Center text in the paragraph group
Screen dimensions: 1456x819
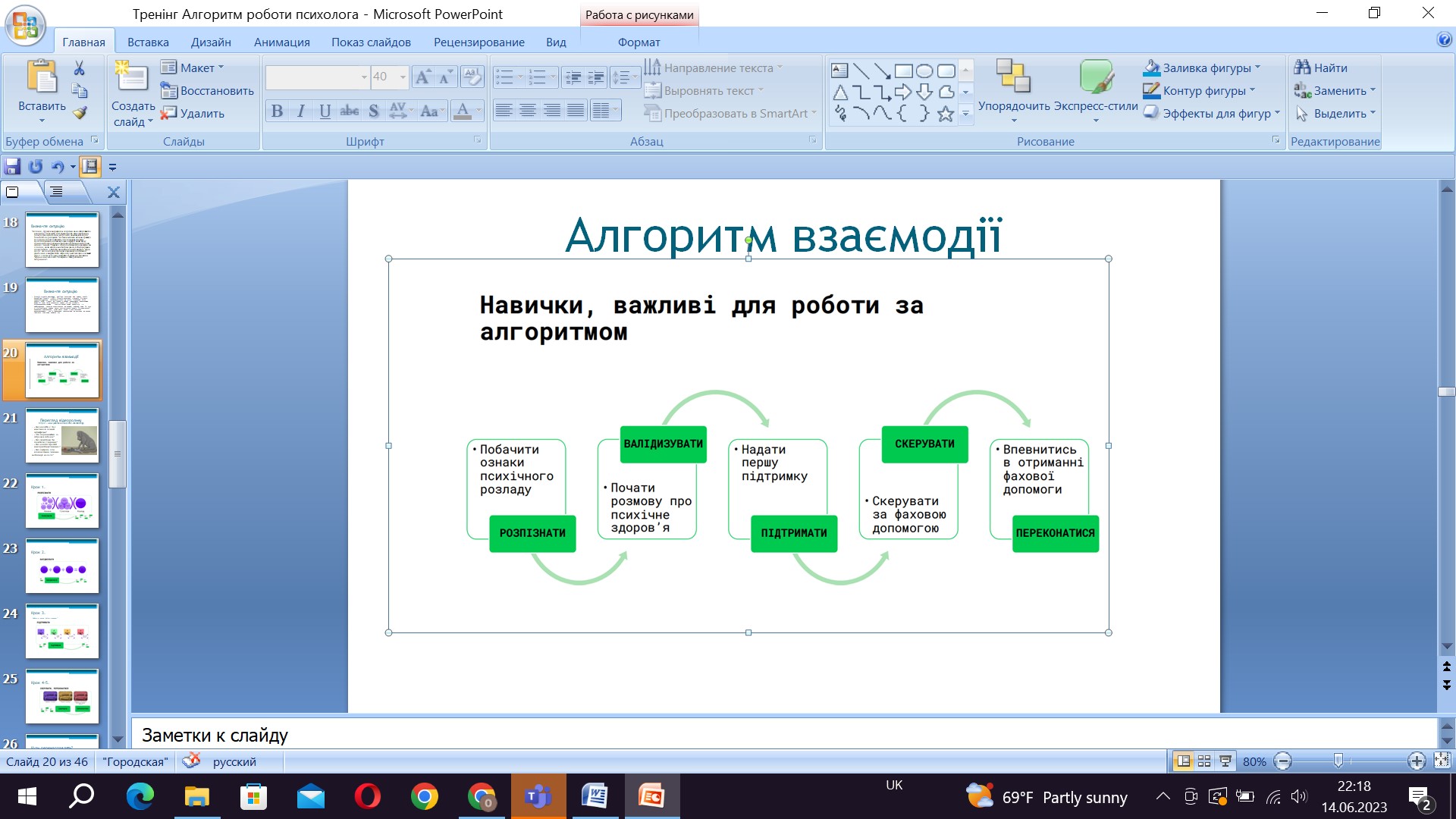pyautogui.click(x=528, y=111)
